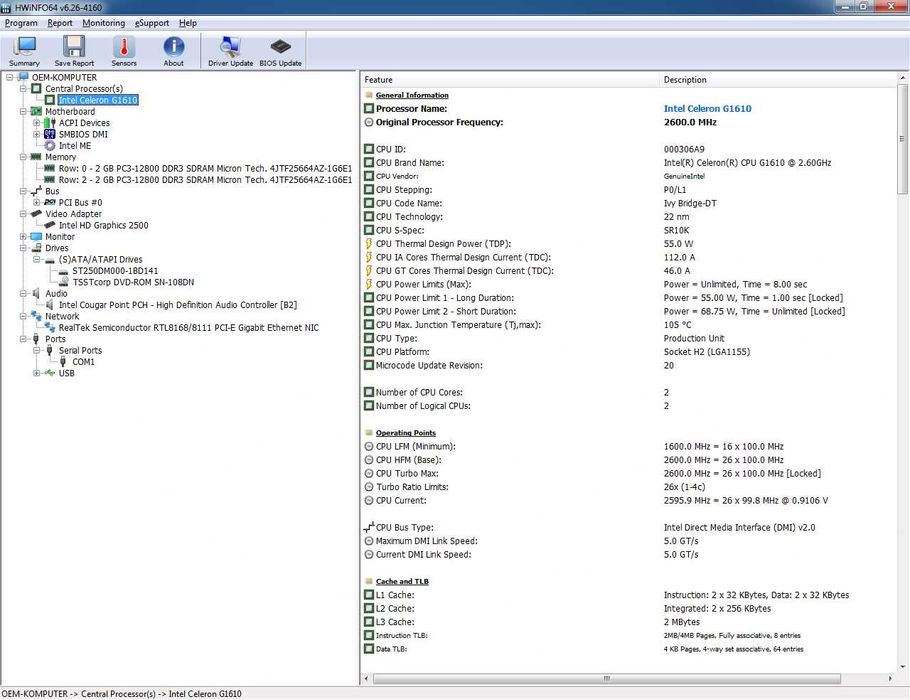Screen dimensions: 910x700
Task: Click the General Information section heading
Action: click(412, 95)
